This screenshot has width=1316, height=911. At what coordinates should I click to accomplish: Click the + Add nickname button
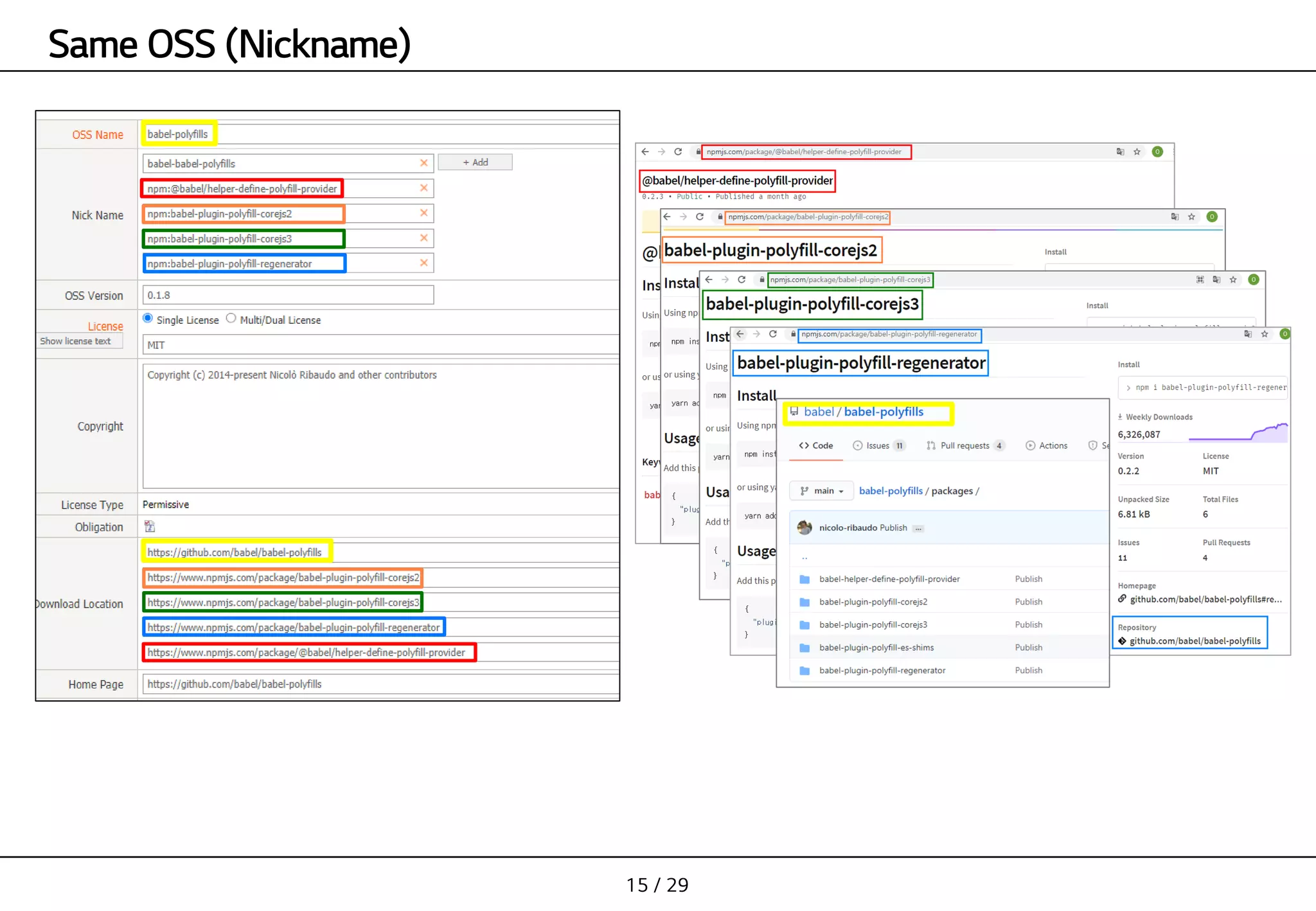point(475,163)
